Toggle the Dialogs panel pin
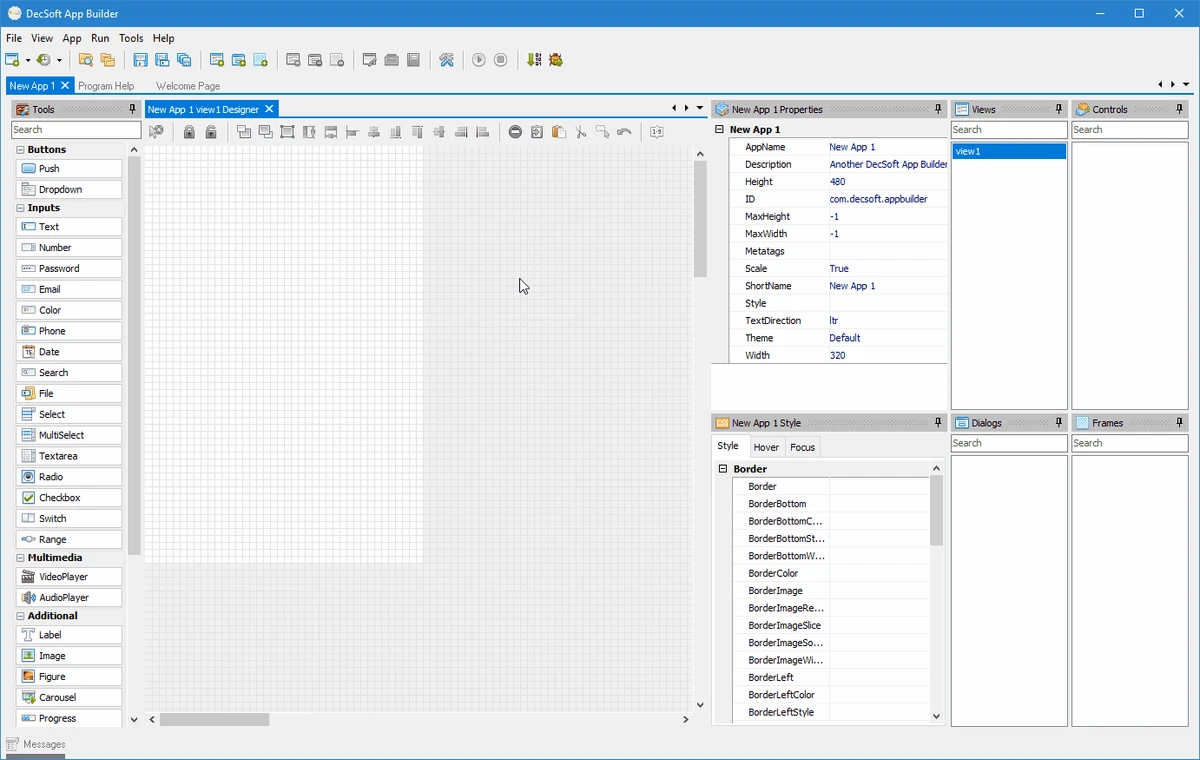 1059,423
